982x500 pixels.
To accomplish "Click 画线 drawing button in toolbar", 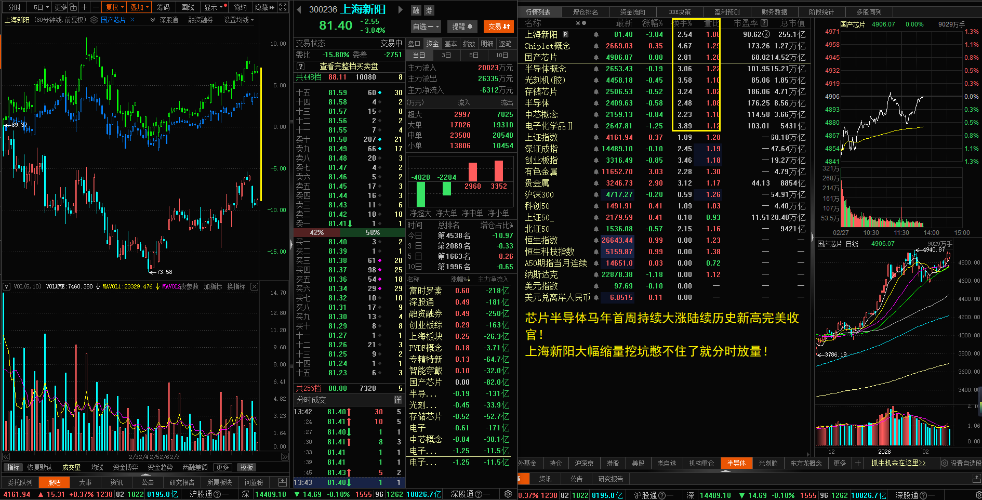I will pos(187,8).
